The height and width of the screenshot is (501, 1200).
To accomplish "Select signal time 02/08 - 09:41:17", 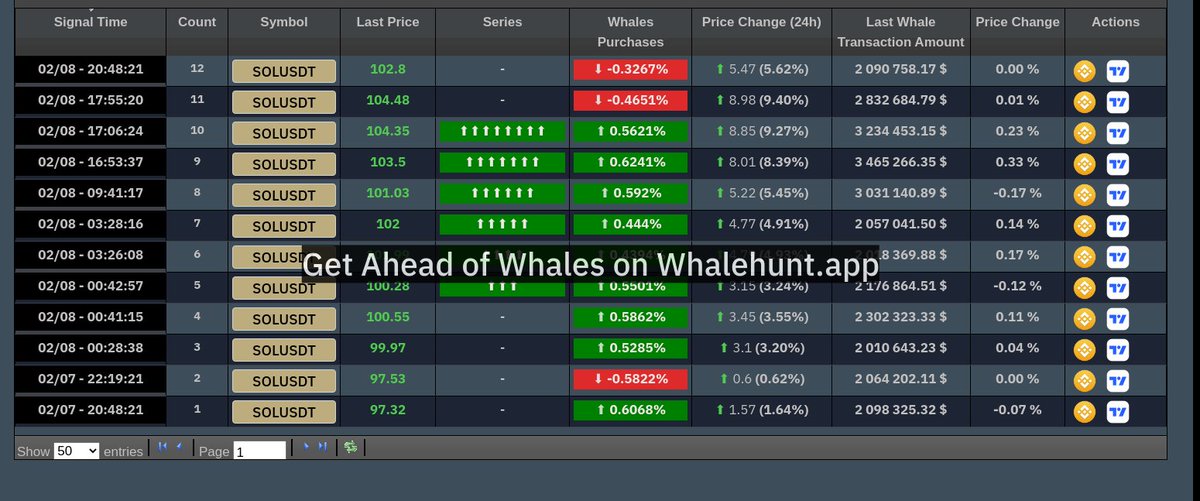I will 90,193.
